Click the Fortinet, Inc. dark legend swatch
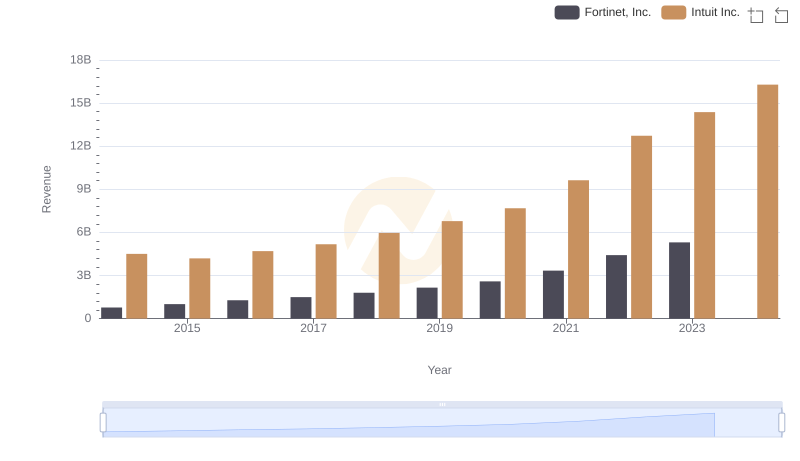The width and height of the screenshot is (800, 461). pos(567,12)
